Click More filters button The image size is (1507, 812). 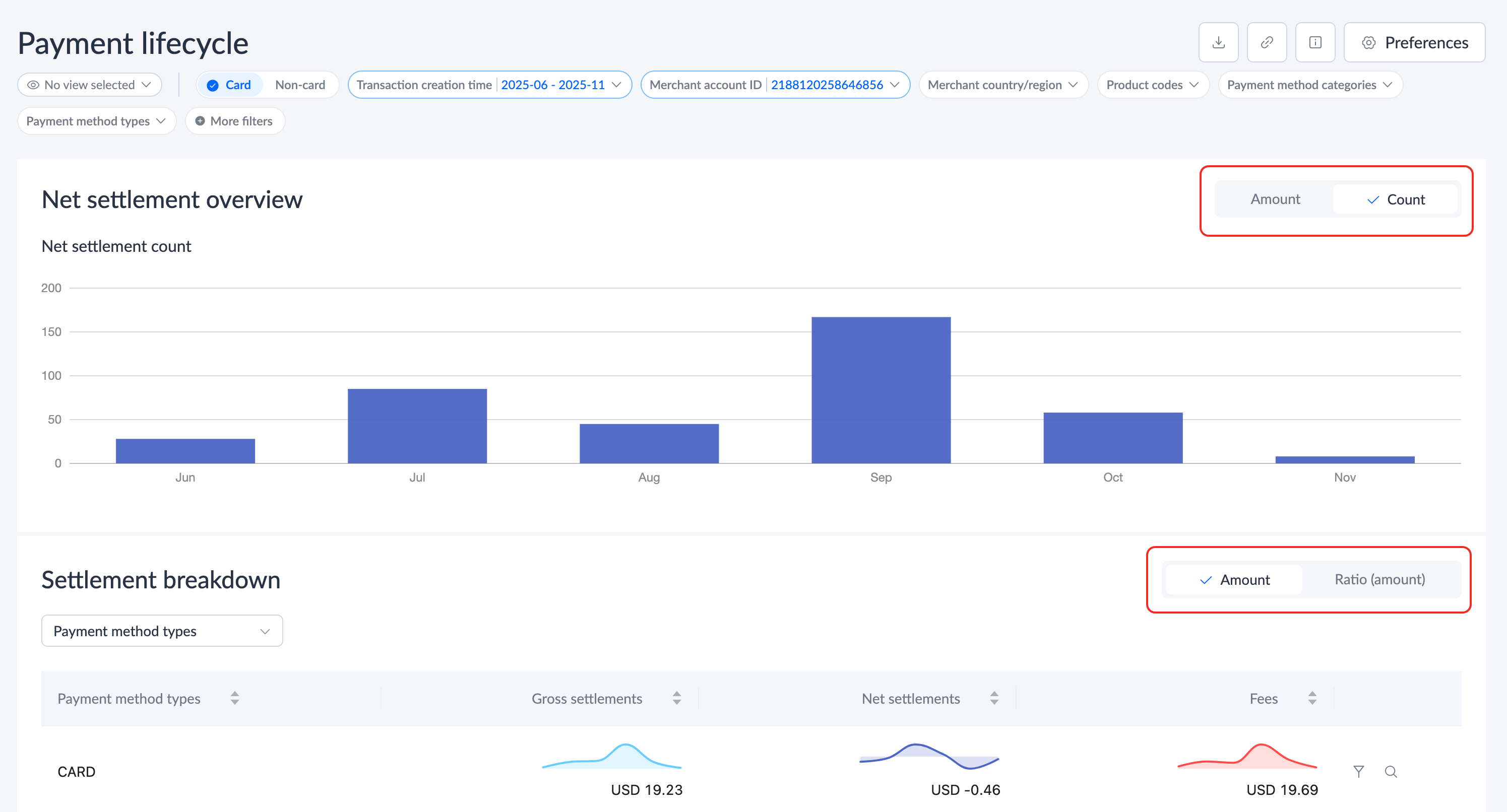234,121
